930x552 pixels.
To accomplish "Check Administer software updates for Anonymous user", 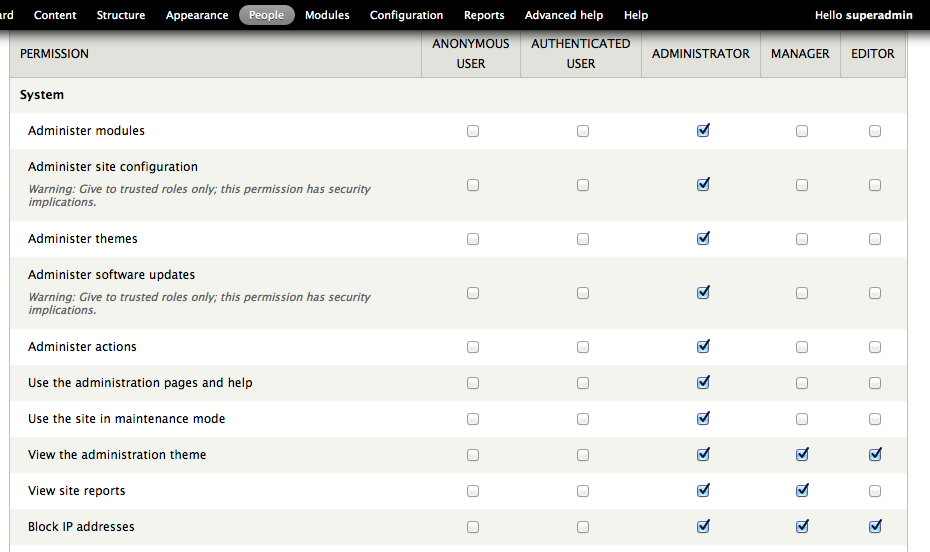I will pos(473,293).
